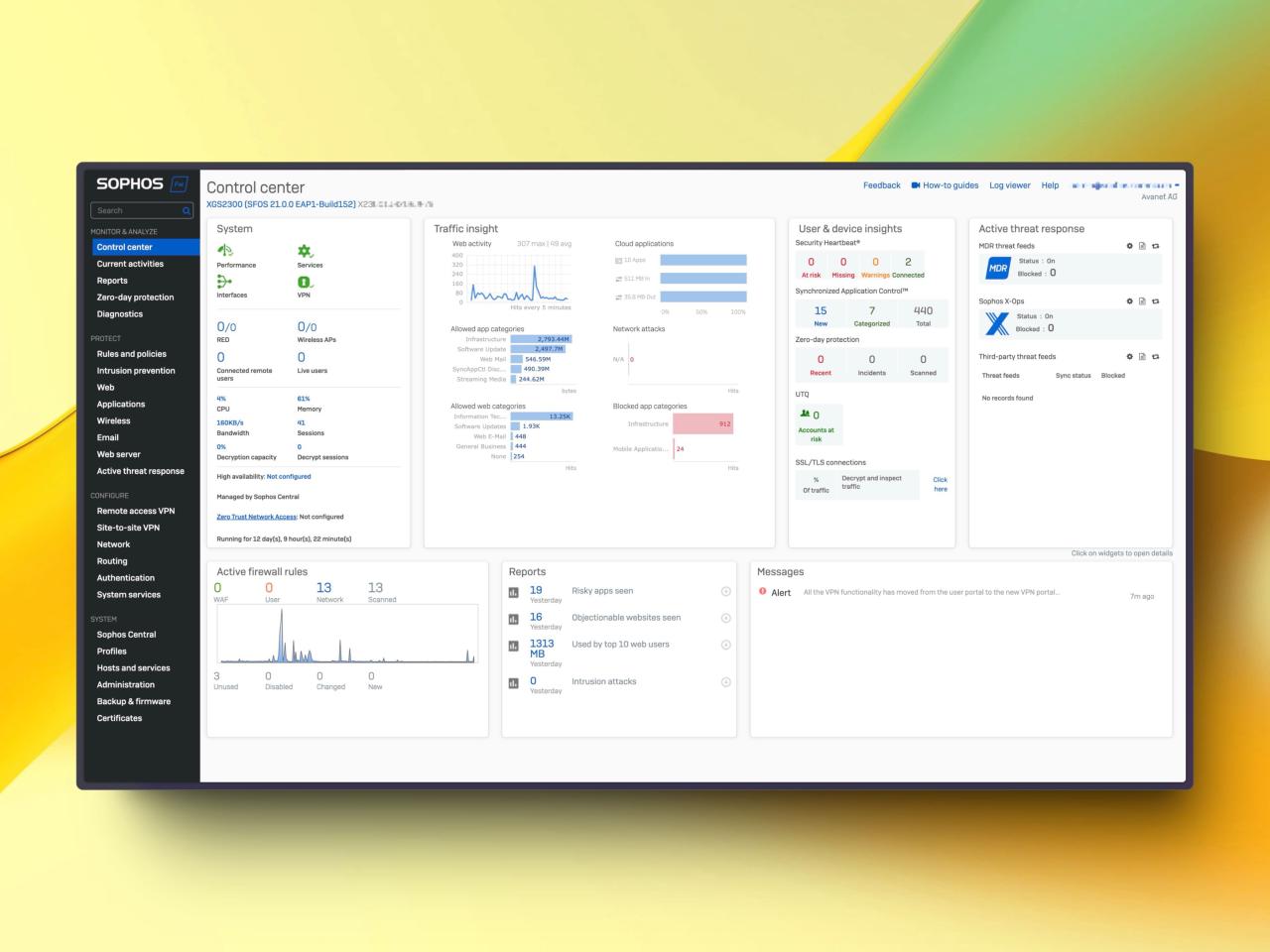Open the Certificates menu item
The height and width of the screenshot is (952, 1270).
pos(119,718)
